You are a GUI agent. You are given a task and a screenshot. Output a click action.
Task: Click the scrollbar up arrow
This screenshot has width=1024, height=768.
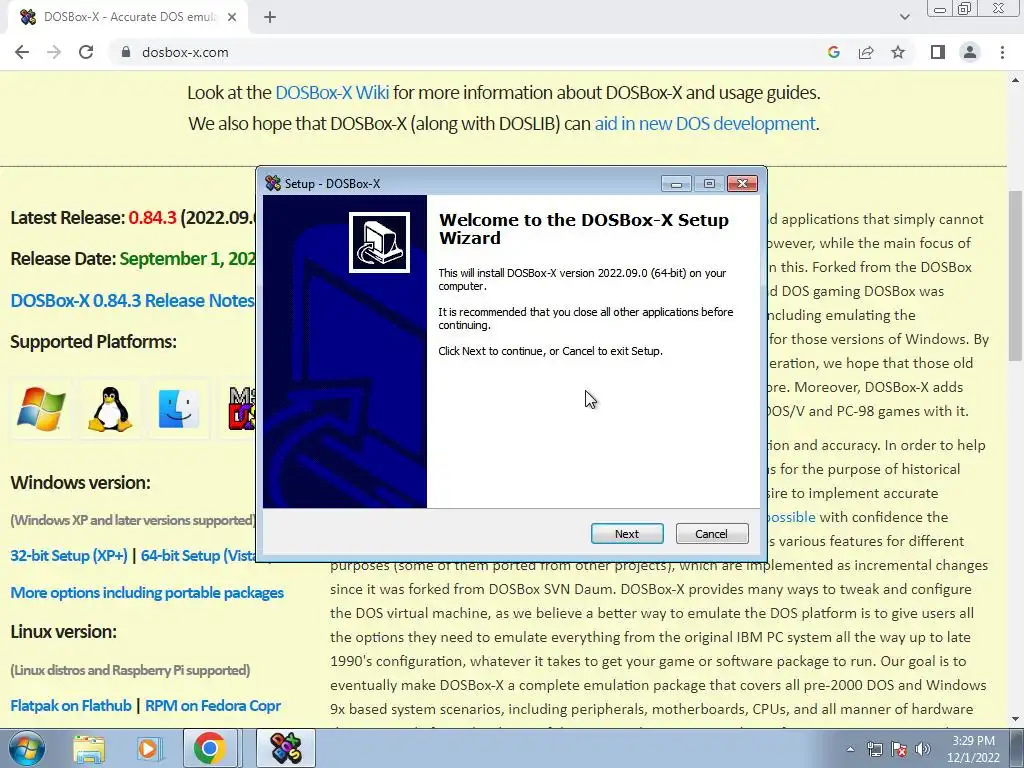click(x=1015, y=80)
